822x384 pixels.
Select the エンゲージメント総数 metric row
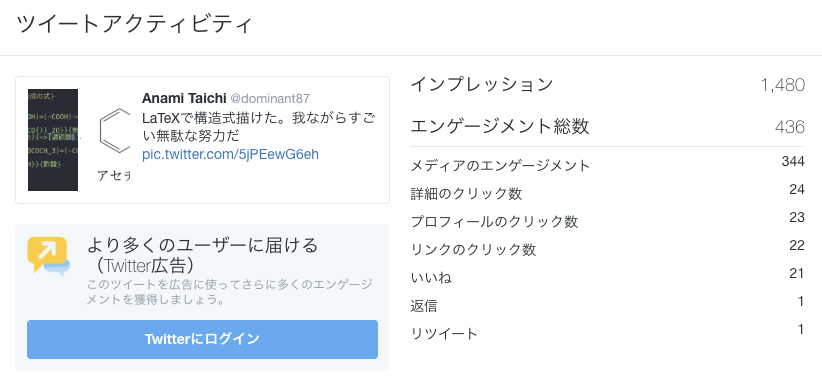[607, 126]
